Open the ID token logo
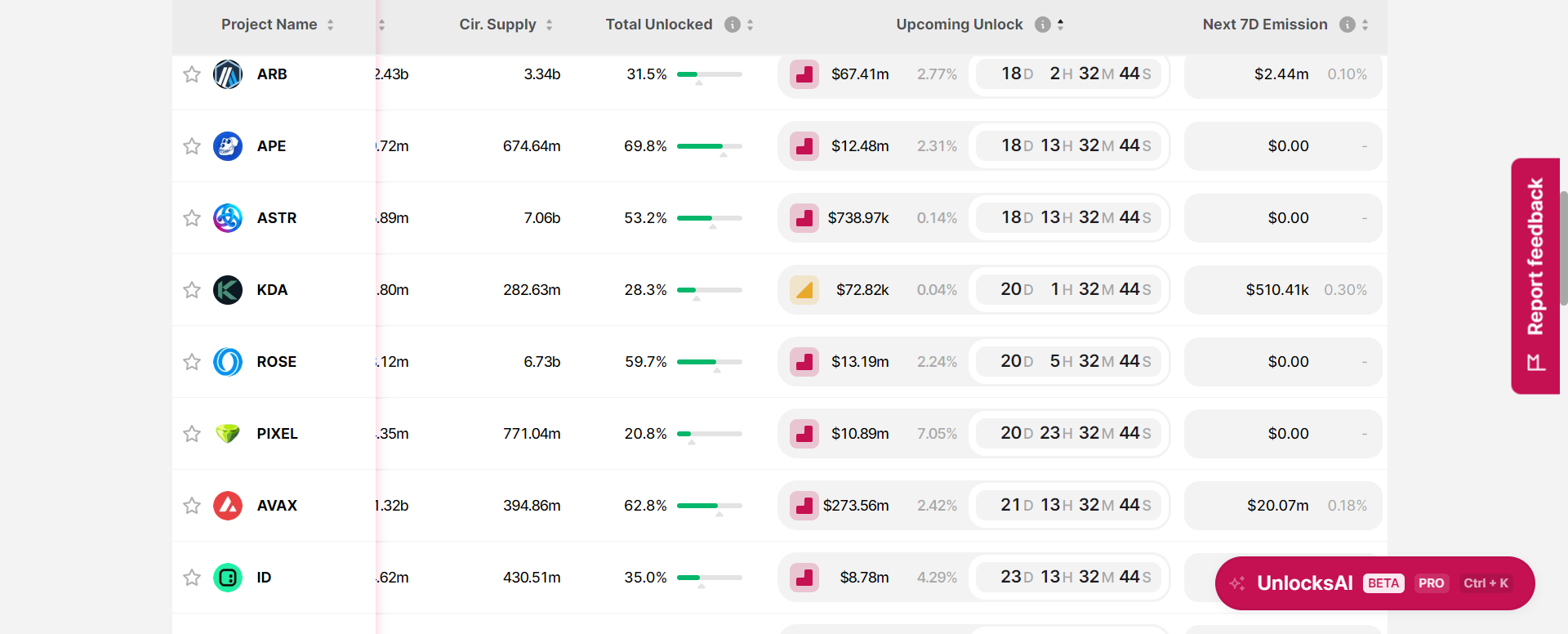This screenshot has height=634, width=1568. 228,578
